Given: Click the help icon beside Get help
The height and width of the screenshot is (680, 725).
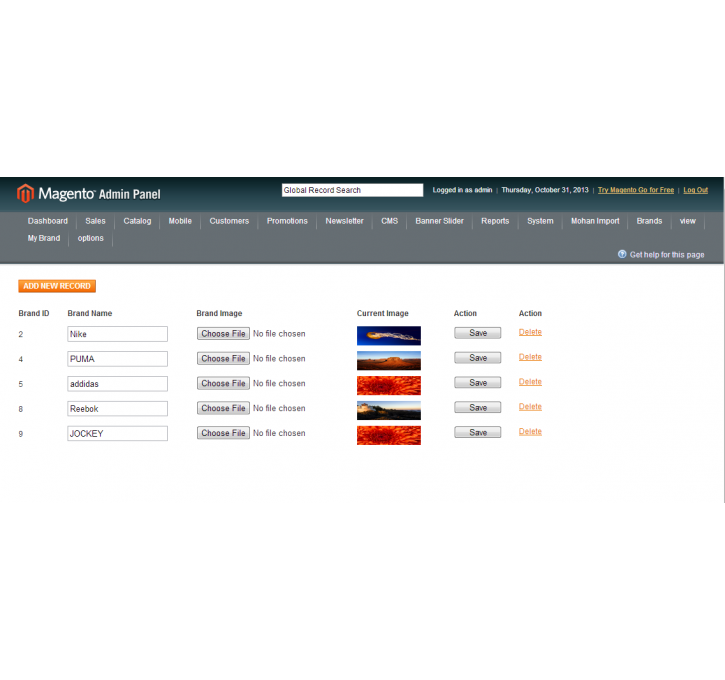Looking at the screenshot, I should [622, 254].
